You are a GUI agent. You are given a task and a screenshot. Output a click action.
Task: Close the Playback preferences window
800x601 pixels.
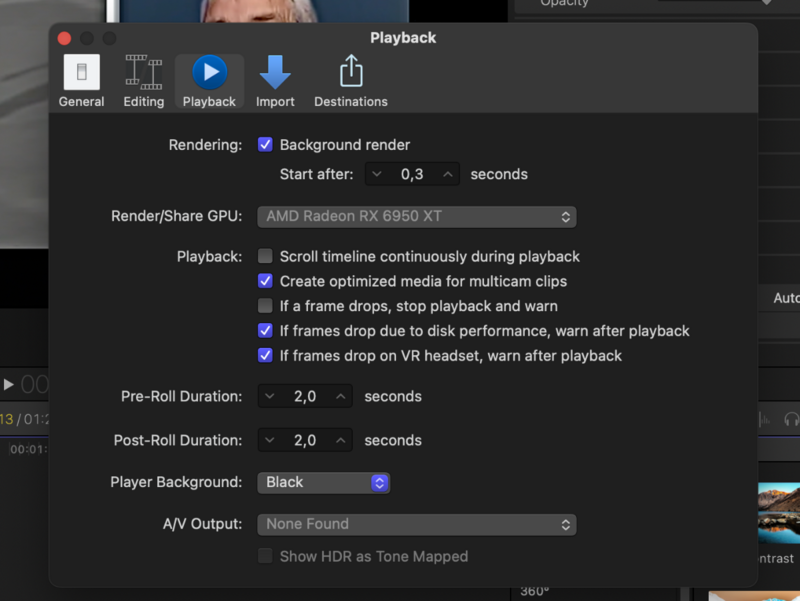tap(64, 38)
